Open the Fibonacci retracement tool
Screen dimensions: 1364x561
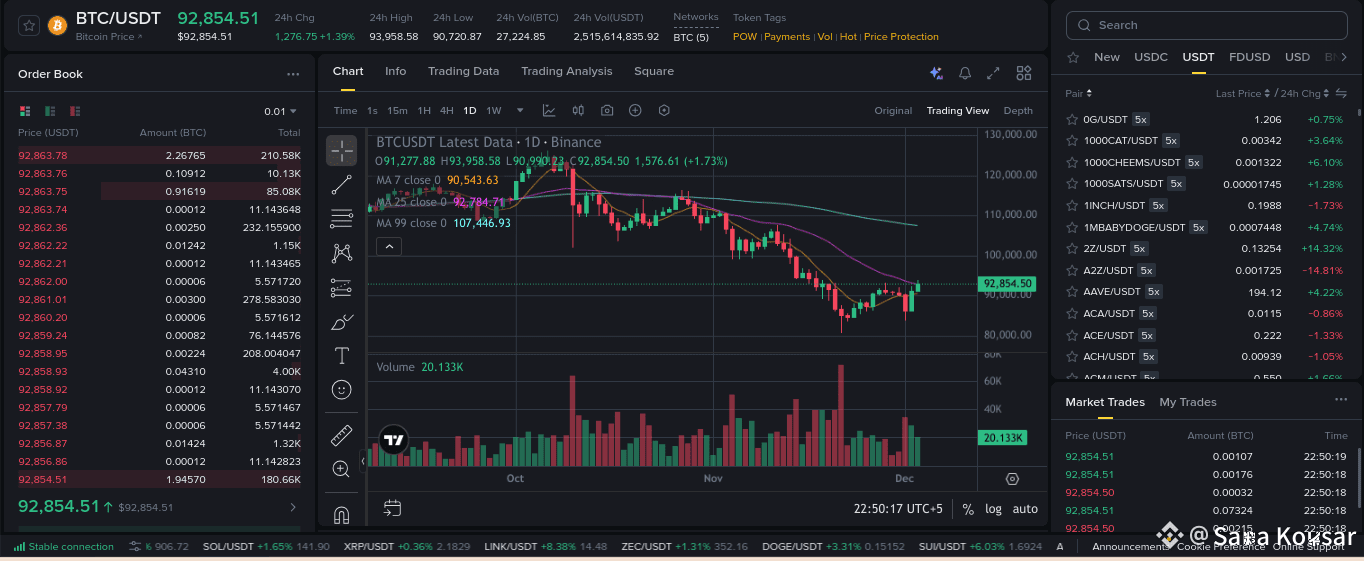pos(342,218)
